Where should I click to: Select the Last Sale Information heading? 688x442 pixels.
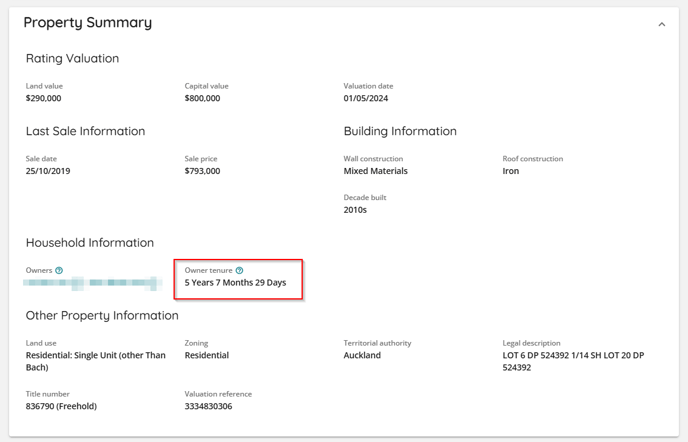pyautogui.click(x=86, y=131)
